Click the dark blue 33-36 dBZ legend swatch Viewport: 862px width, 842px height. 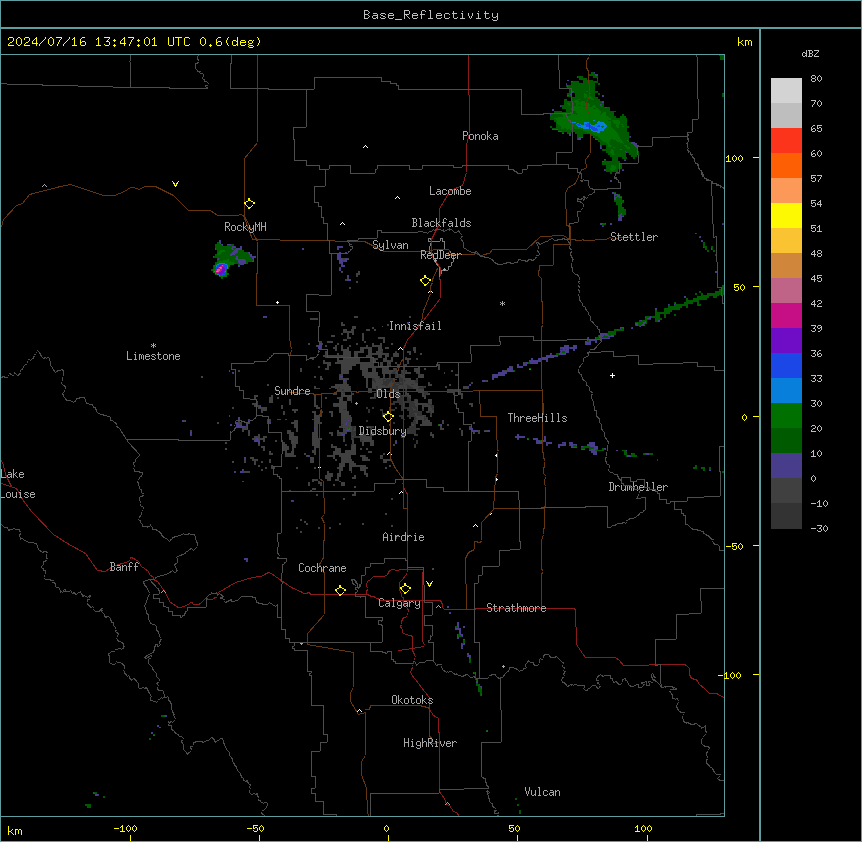(786, 365)
